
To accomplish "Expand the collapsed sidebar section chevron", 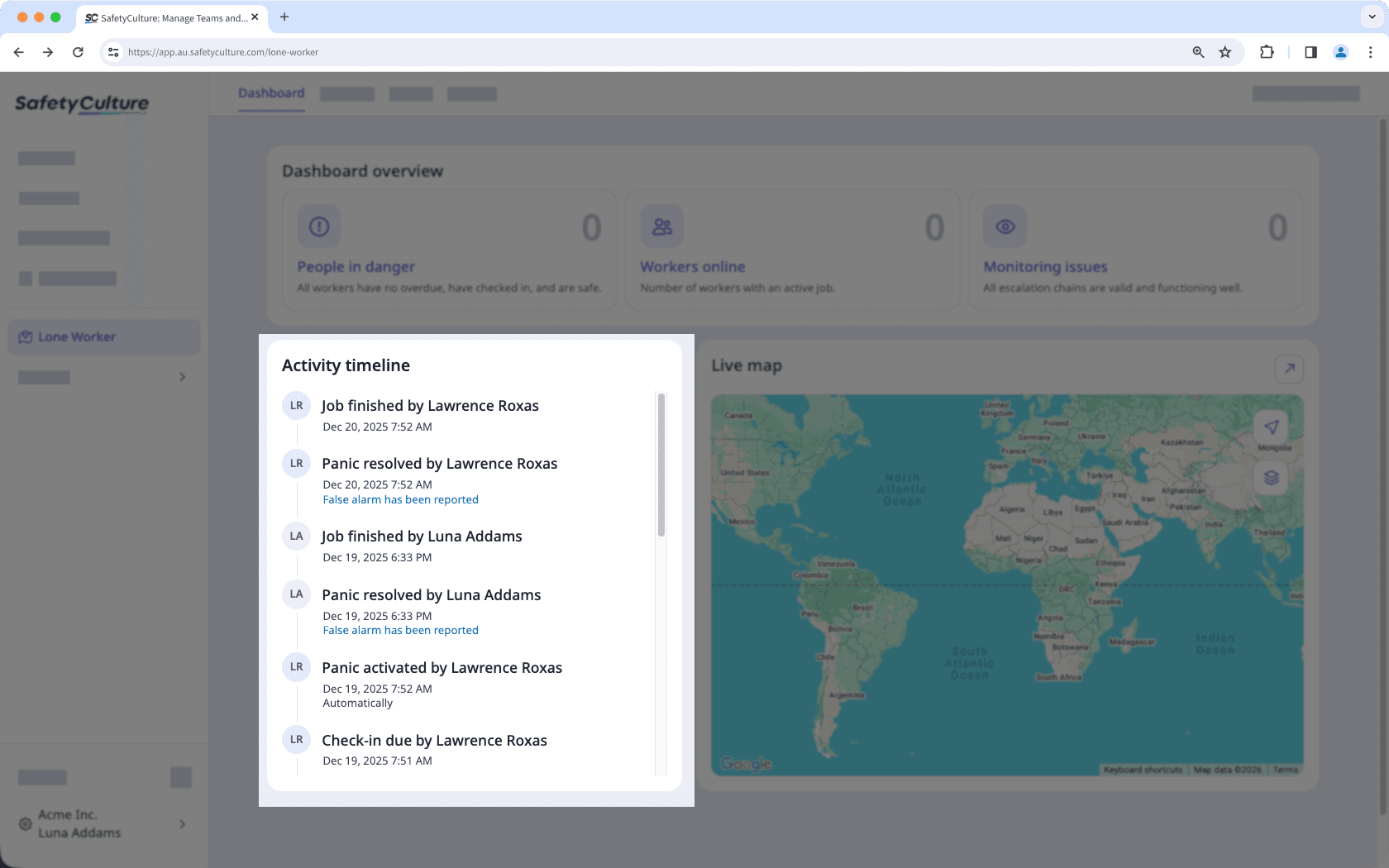I will point(182,377).
